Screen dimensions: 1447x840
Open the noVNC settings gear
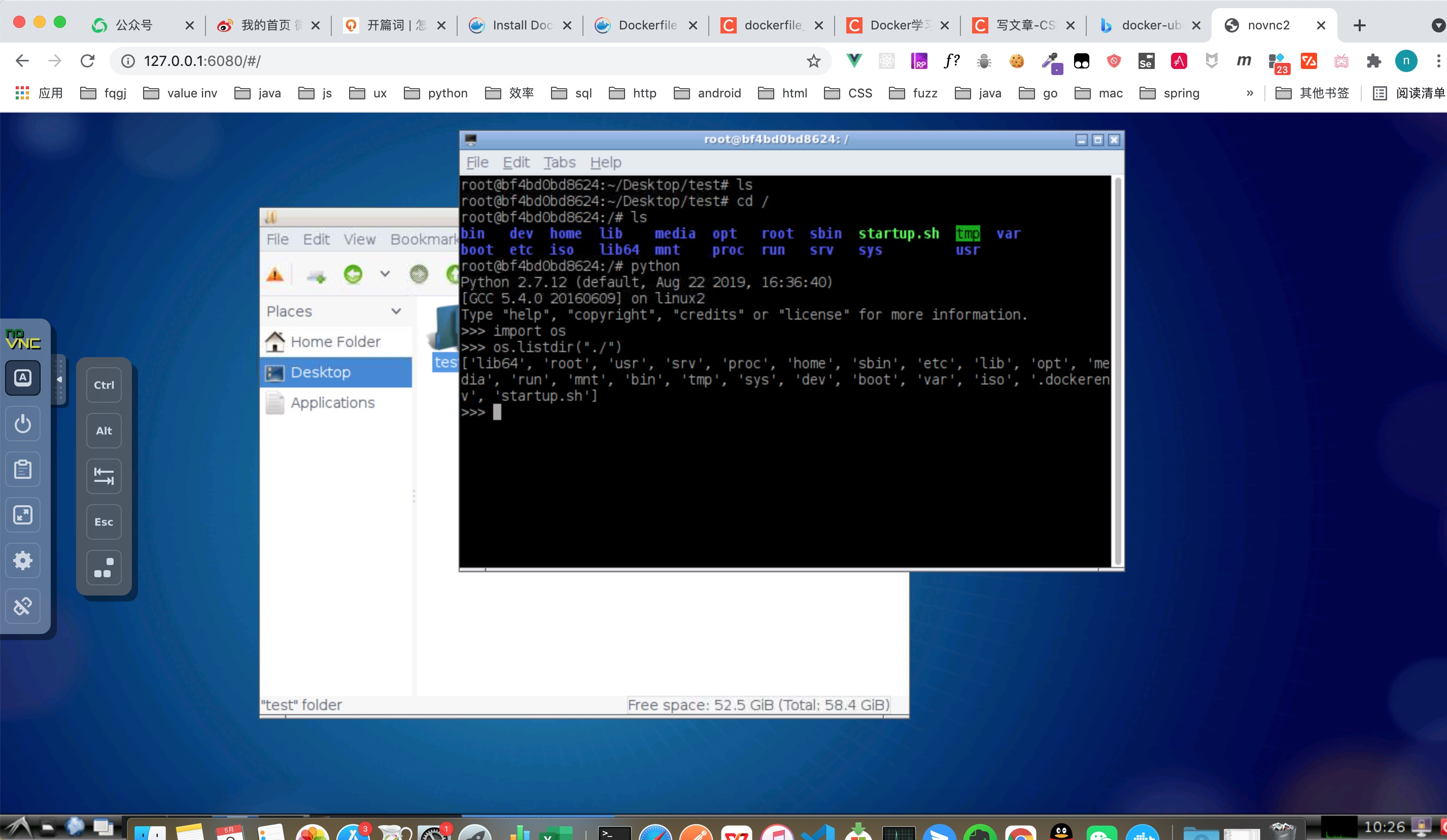click(23, 561)
